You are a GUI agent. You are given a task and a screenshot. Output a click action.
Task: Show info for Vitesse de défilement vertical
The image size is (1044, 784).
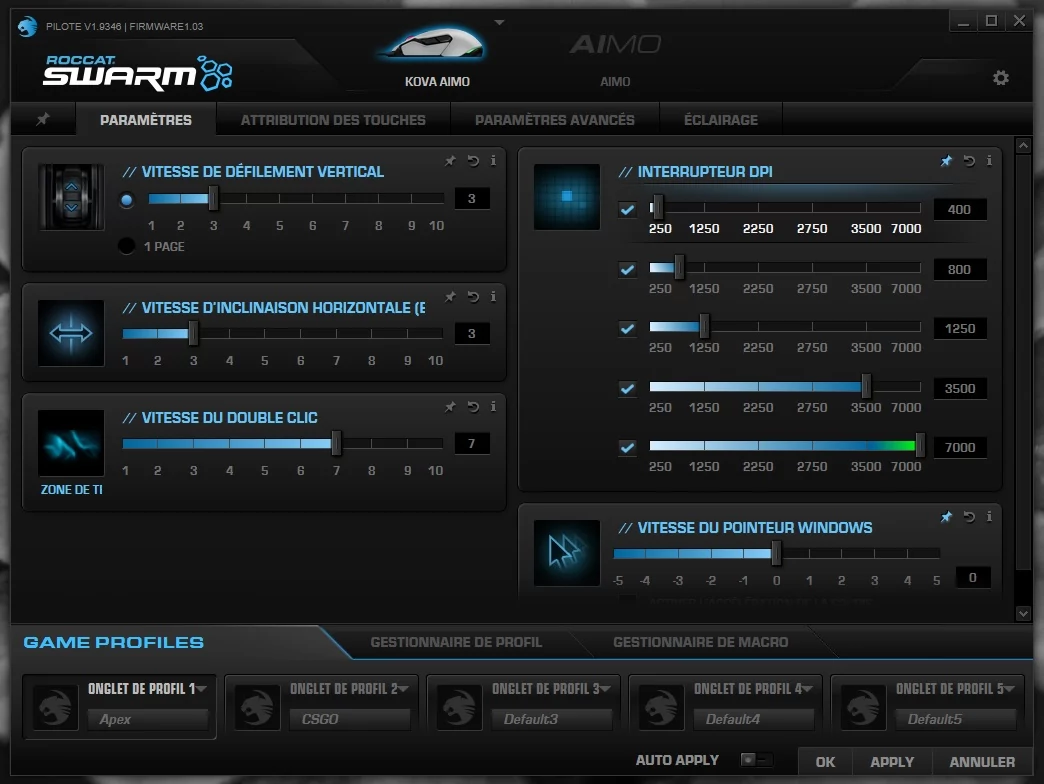click(x=493, y=160)
